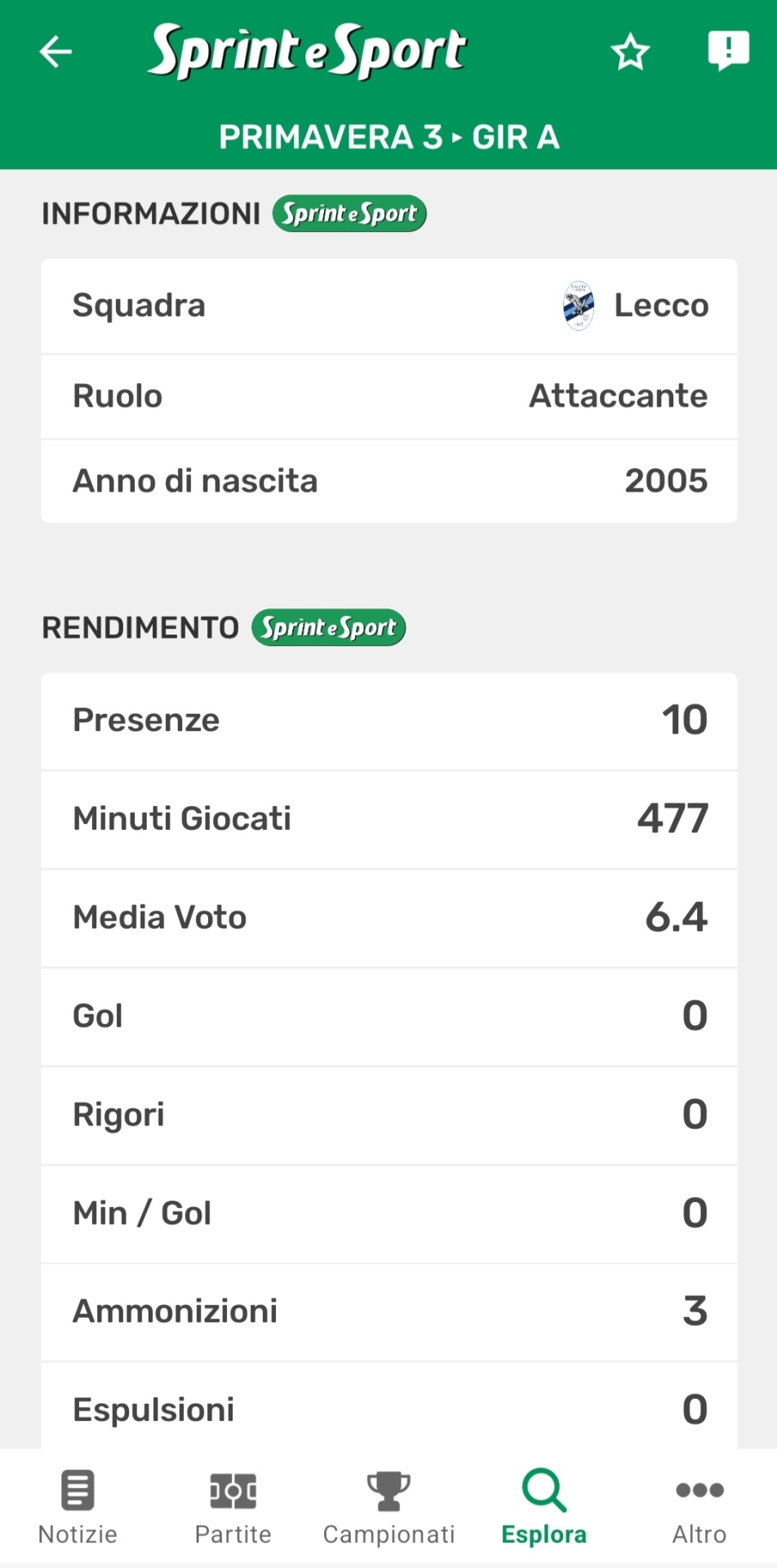The height and width of the screenshot is (1568, 777).
Task: Tap the Lecco team crest
Action: point(579,306)
